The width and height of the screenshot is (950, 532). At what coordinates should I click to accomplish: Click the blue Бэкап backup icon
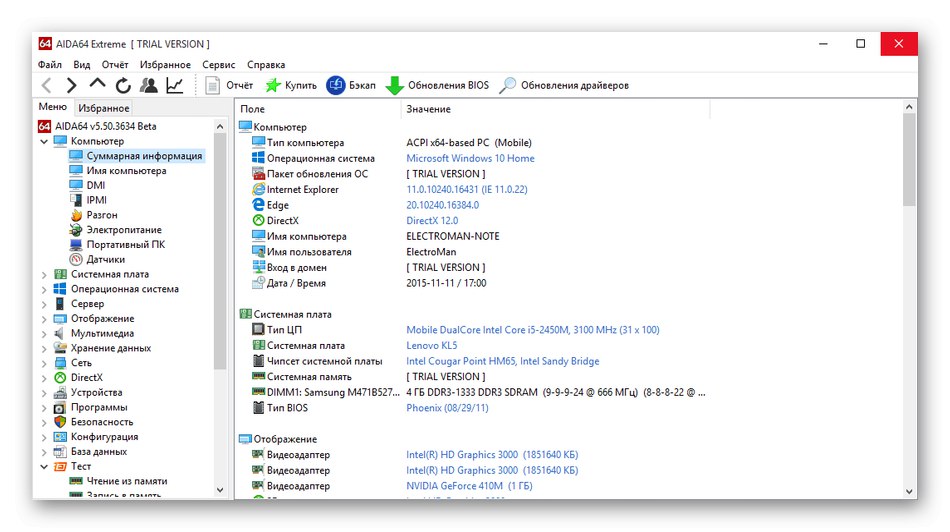336,85
